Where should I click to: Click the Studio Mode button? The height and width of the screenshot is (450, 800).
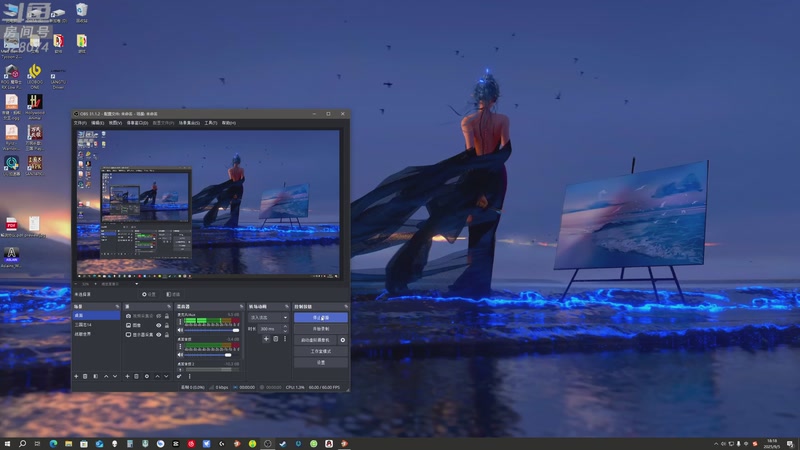click(321, 351)
